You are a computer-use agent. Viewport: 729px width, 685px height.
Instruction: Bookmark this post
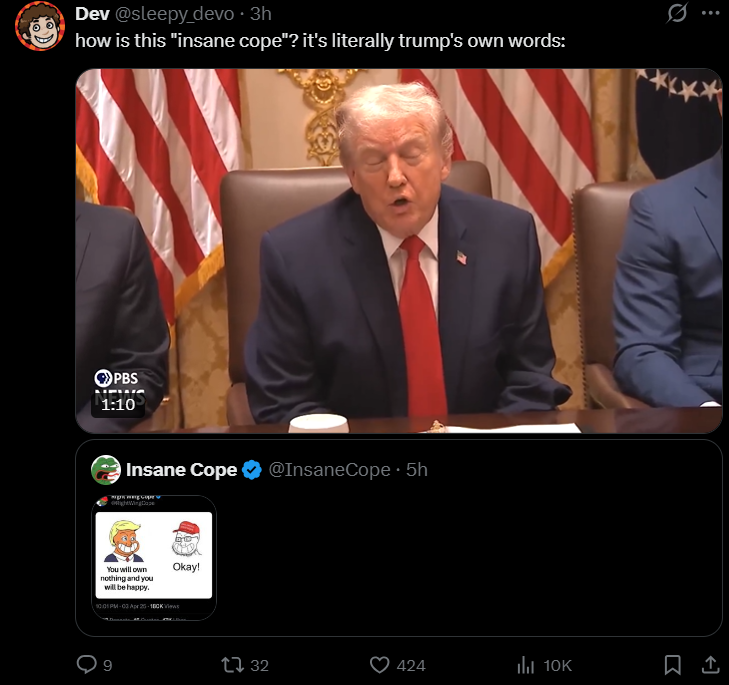point(673,665)
